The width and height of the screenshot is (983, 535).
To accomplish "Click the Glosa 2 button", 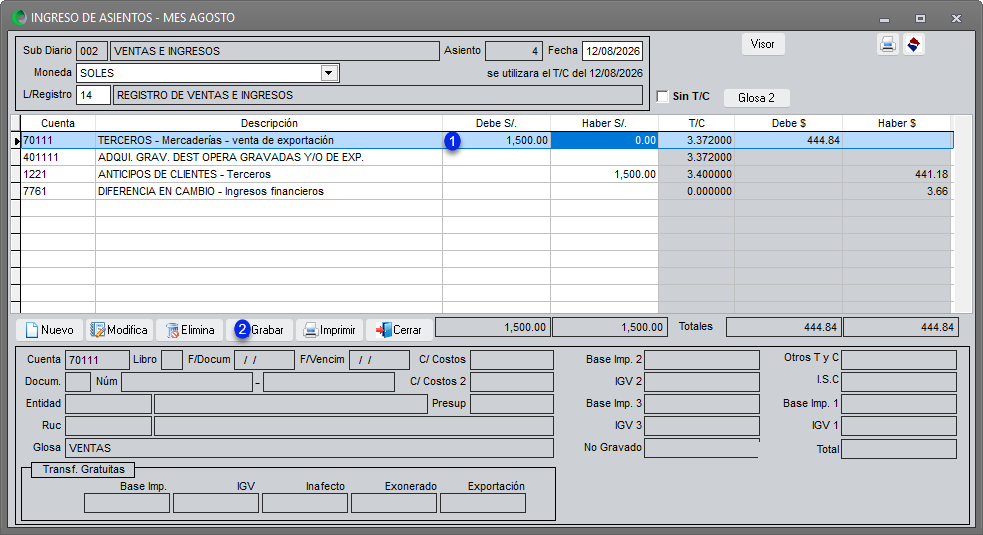I will click(x=756, y=98).
